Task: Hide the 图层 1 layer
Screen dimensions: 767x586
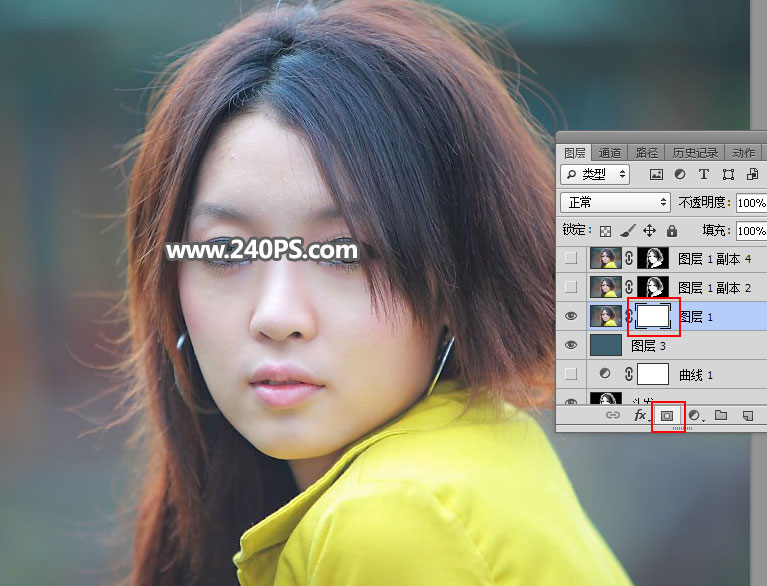Action: pyautogui.click(x=572, y=316)
